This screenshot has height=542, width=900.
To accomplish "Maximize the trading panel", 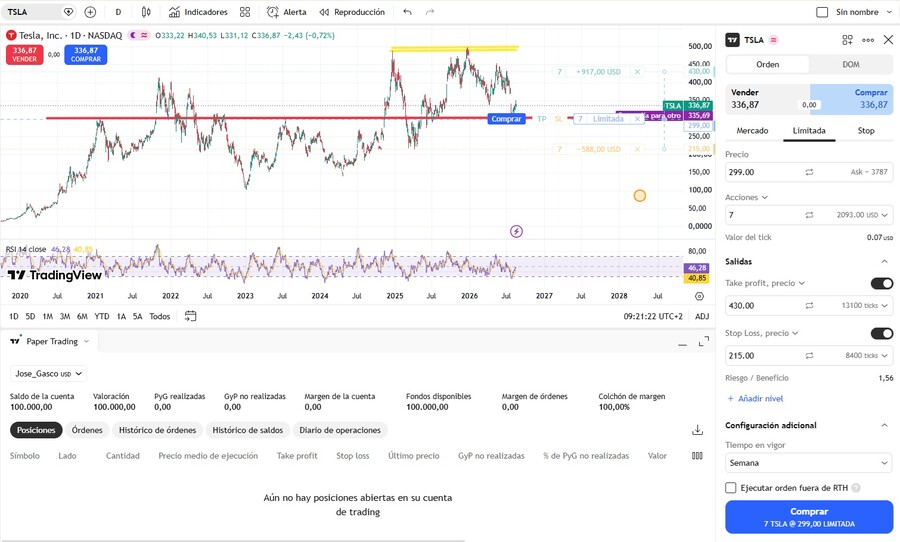I will coord(704,342).
